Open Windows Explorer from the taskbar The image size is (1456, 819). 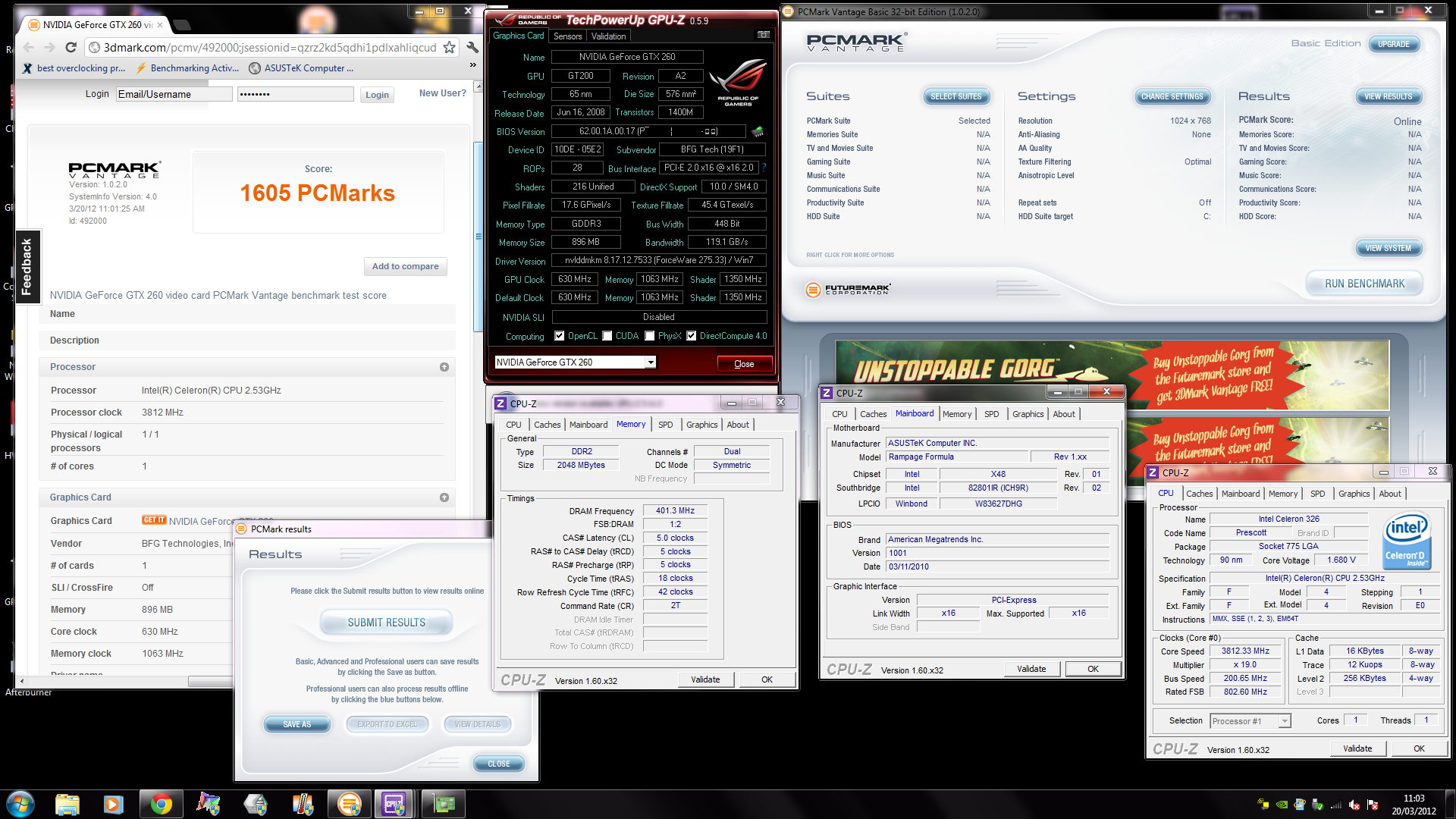pos(67,804)
